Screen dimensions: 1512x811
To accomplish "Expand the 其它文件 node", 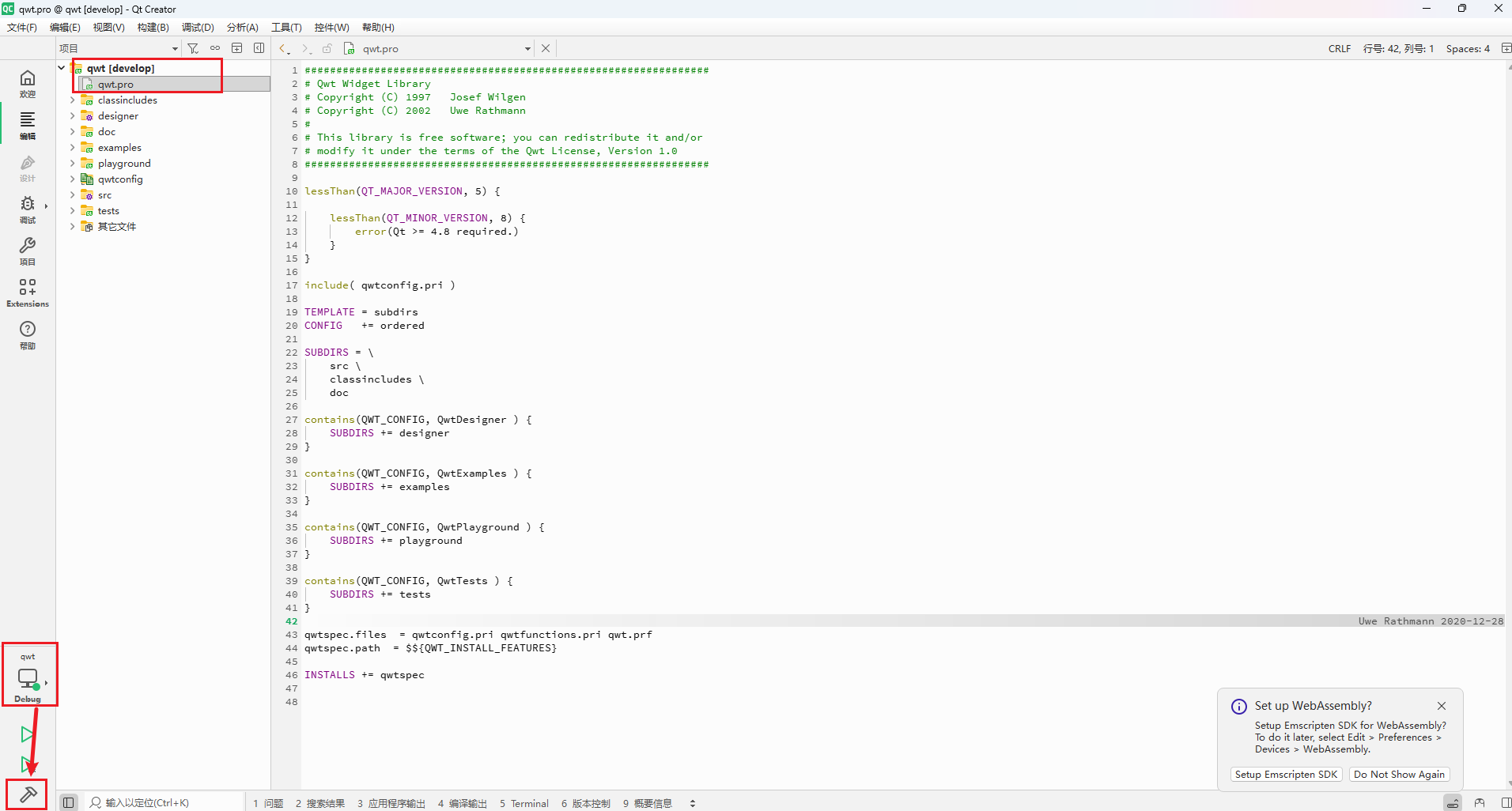I will (x=73, y=227).
